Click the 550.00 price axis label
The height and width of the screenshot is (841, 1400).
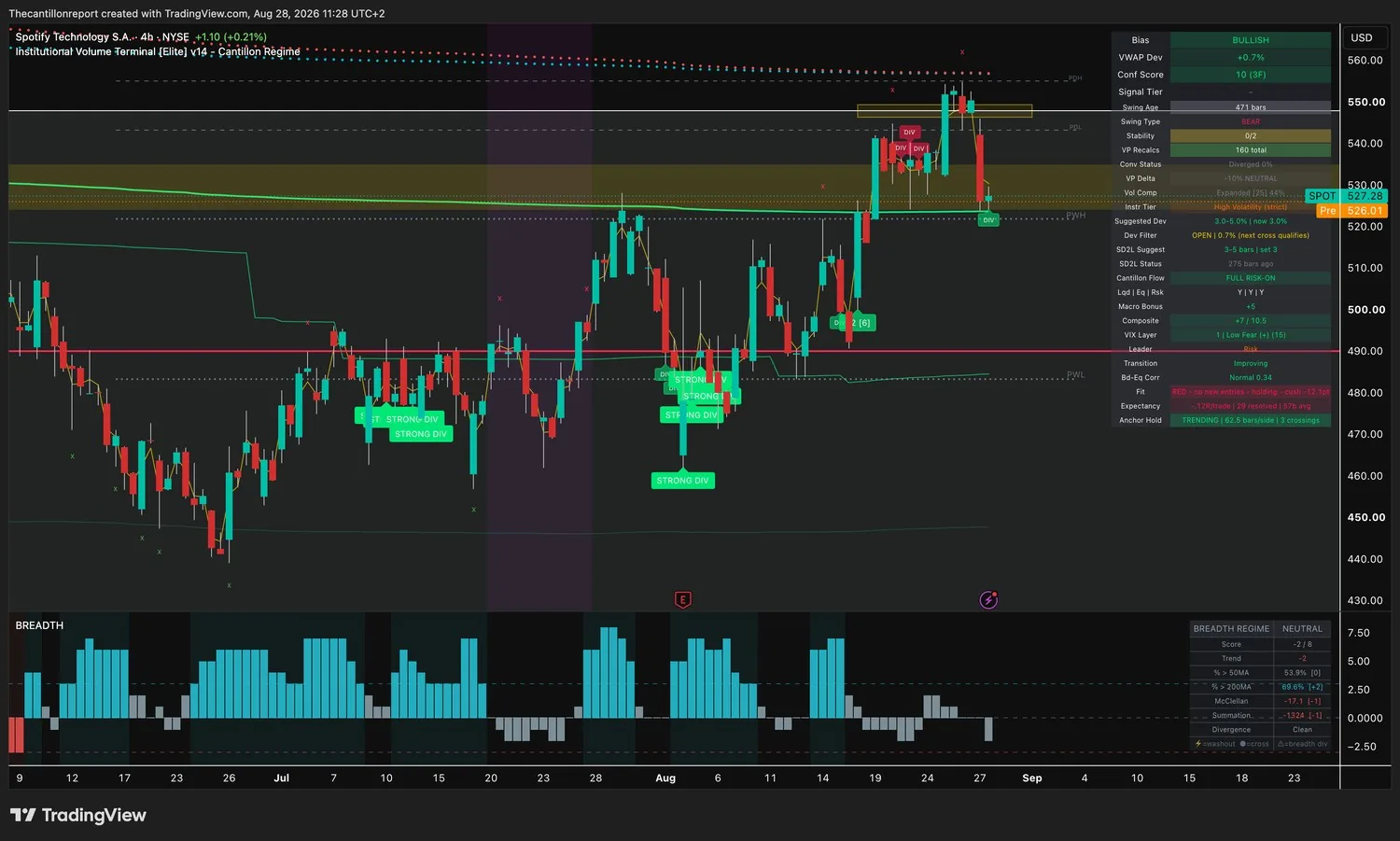coord(1365,102)
